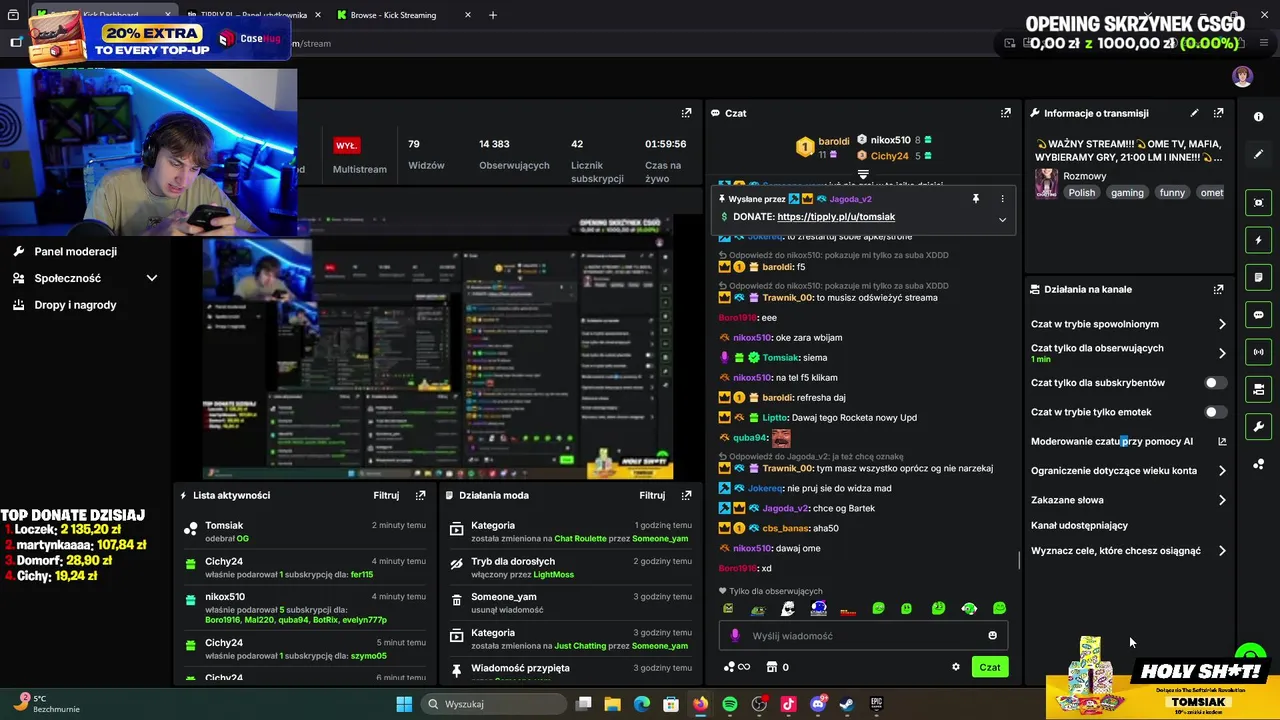Open AI chat moderation external link icon
1280x720 pixels.
click(1222, 441)
